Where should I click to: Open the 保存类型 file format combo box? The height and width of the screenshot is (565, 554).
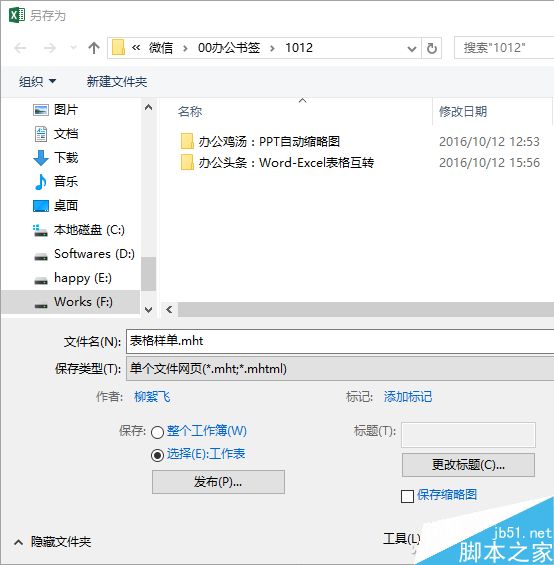[x=340, y=368]
